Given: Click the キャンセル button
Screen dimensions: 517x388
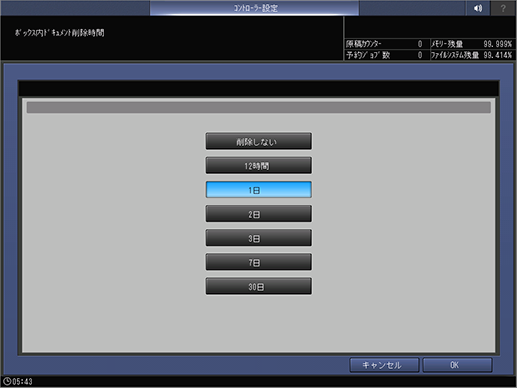Looking at the screenshot, I should point(384,365).
